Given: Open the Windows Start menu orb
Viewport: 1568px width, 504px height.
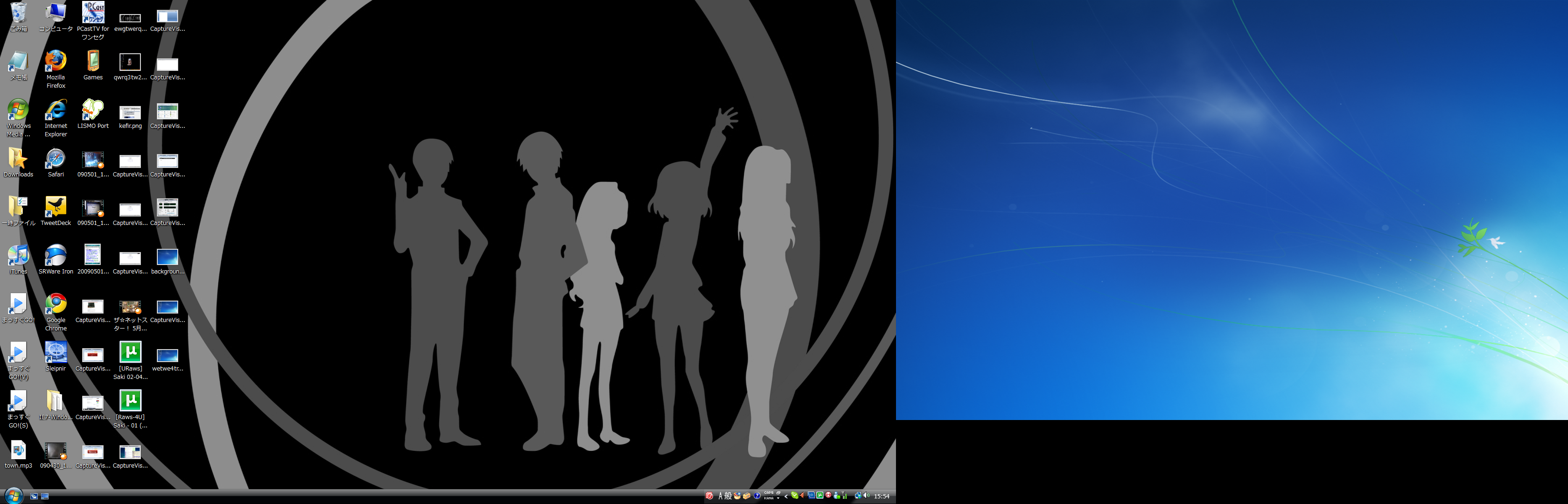Looking at the screenshot, I should 14,496.
